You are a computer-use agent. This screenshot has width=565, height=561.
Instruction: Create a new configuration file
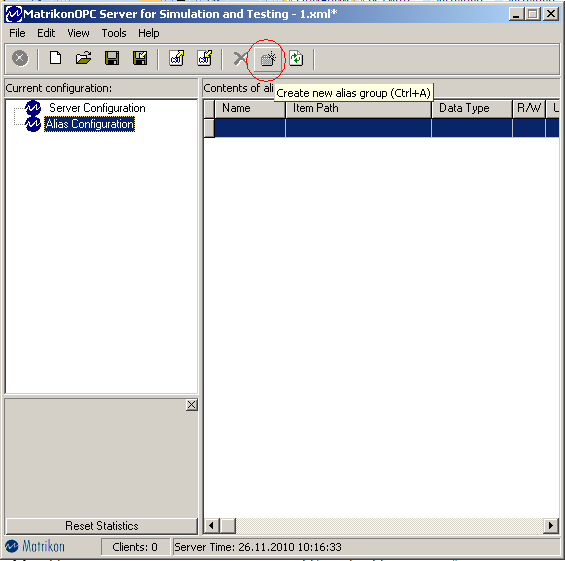point(55,58)
